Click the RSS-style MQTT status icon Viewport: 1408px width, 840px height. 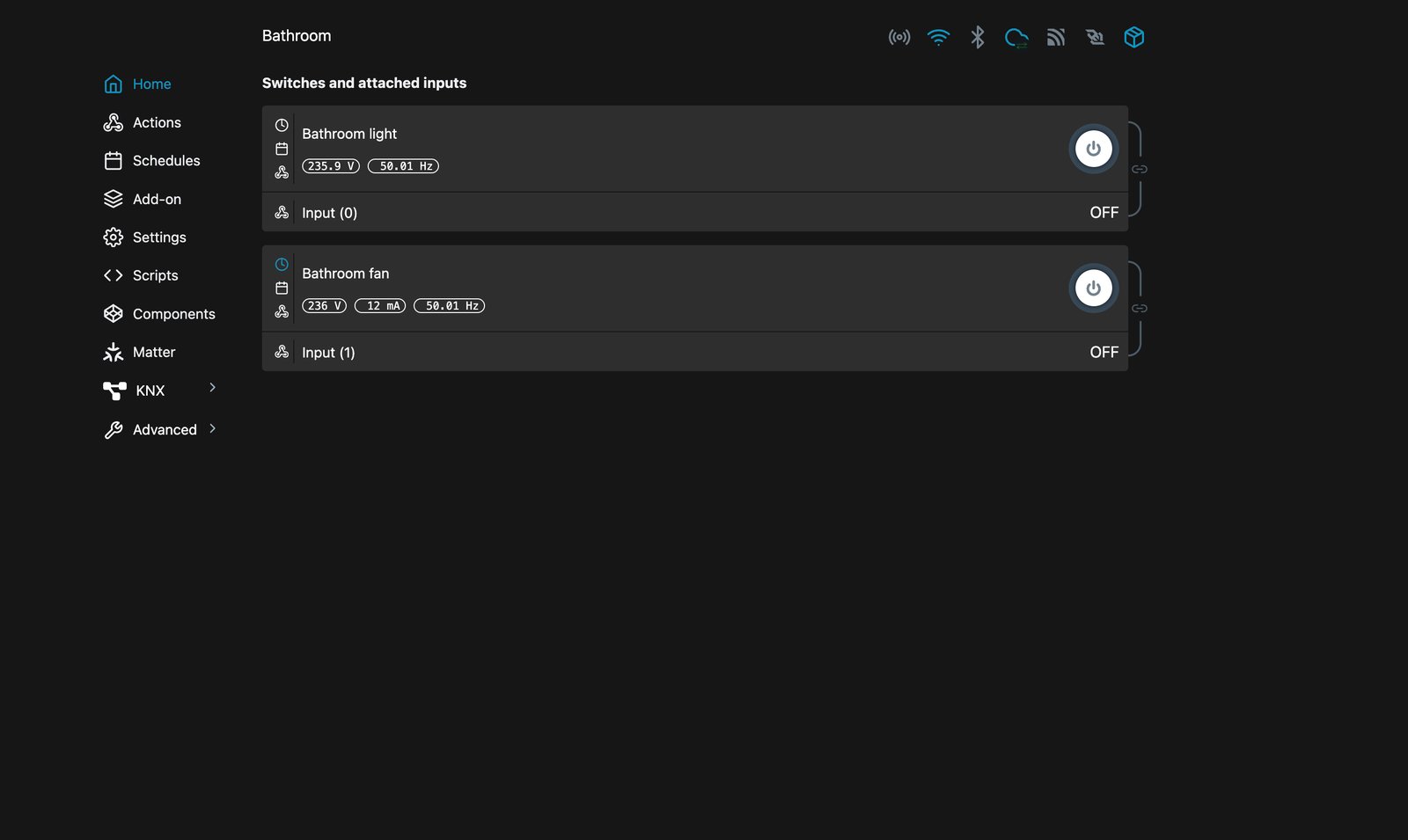(1056, 37)
